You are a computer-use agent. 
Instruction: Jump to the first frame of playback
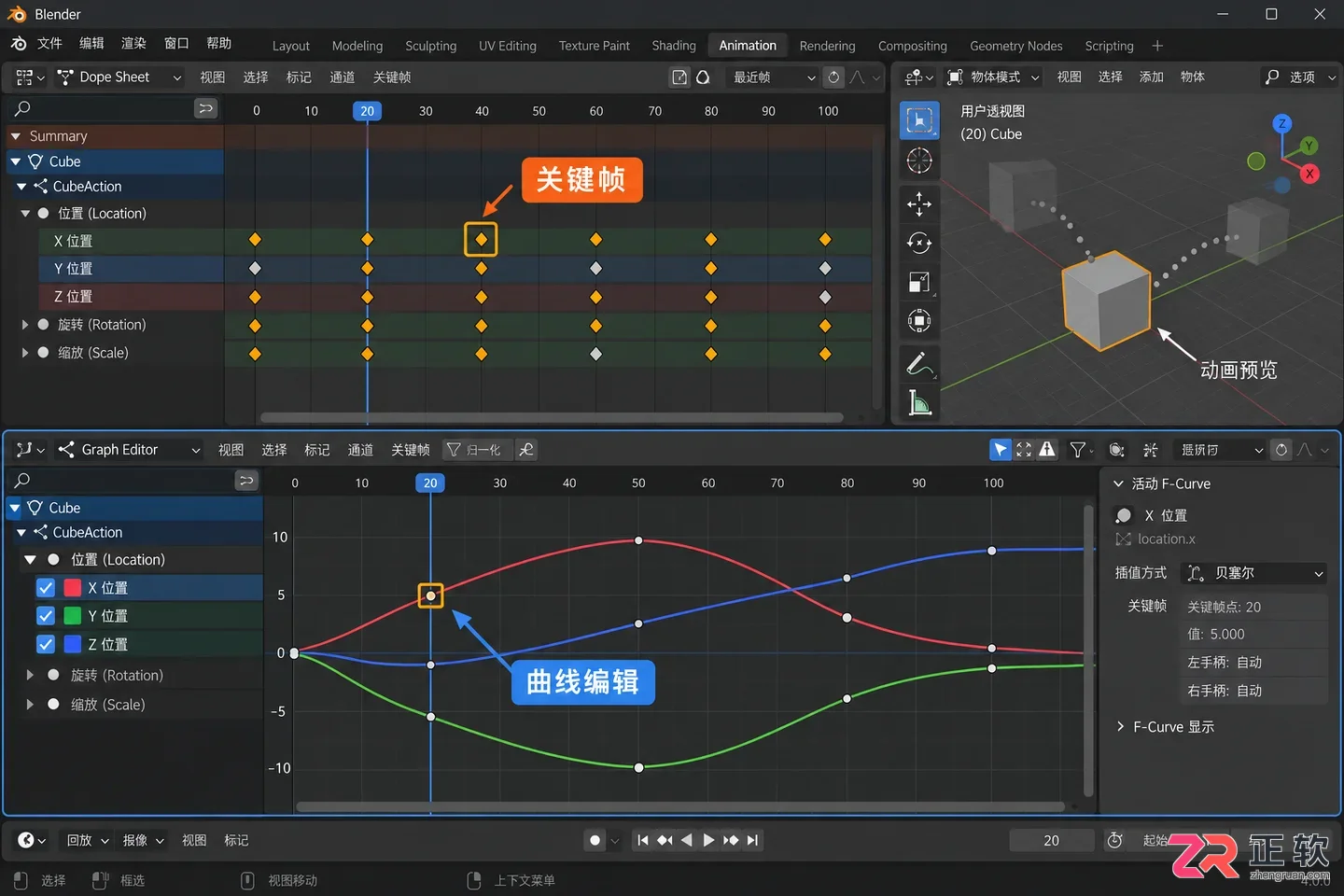pos(643,840)
